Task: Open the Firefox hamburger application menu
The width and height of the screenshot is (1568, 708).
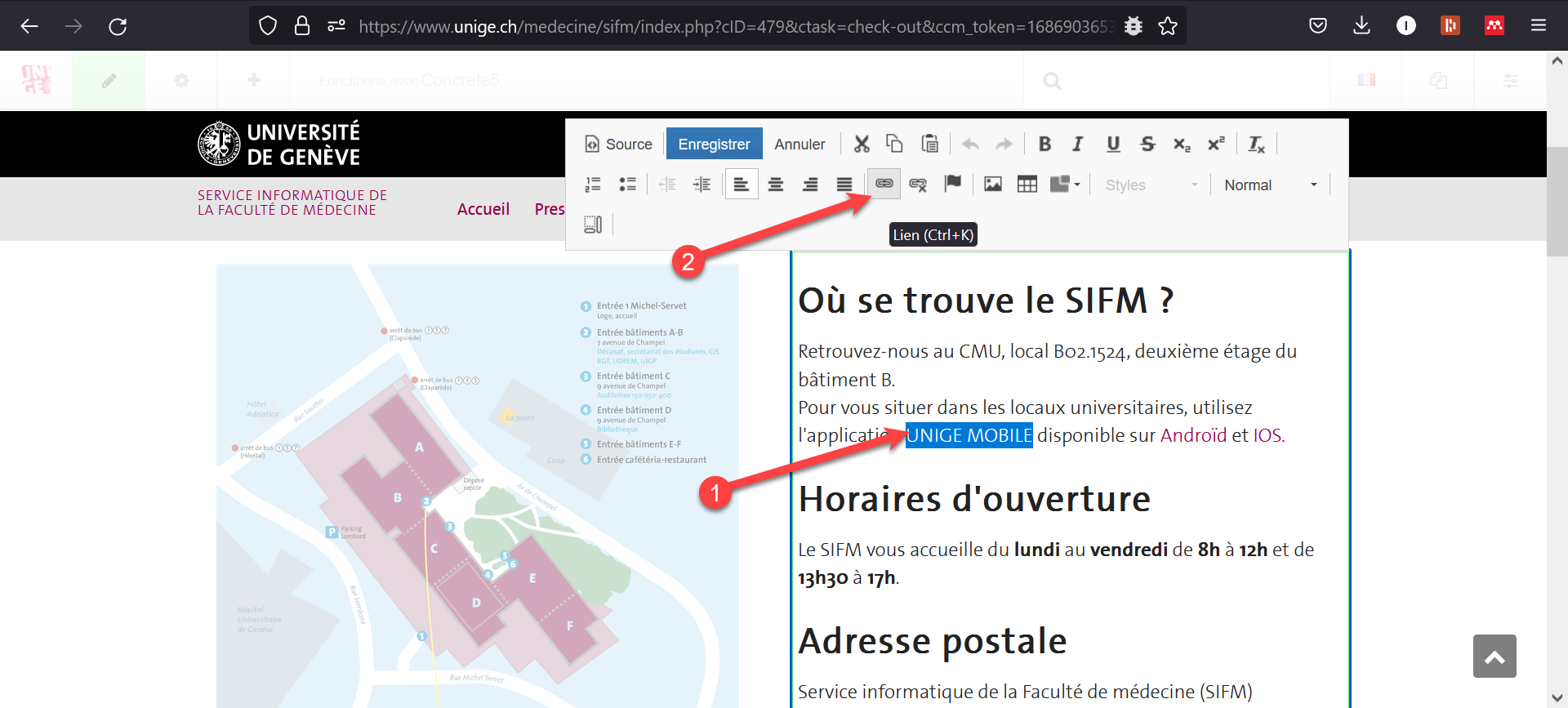Action: coord(1538,26)
